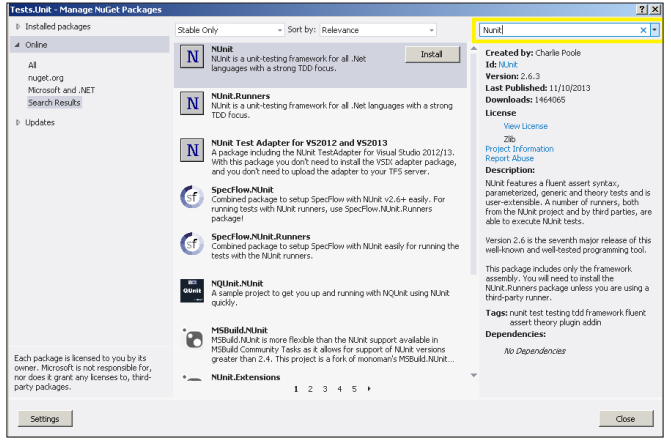Select the NUnit.Extensions package title
This screenshot has height=443, width=671.
click(246, 377)
